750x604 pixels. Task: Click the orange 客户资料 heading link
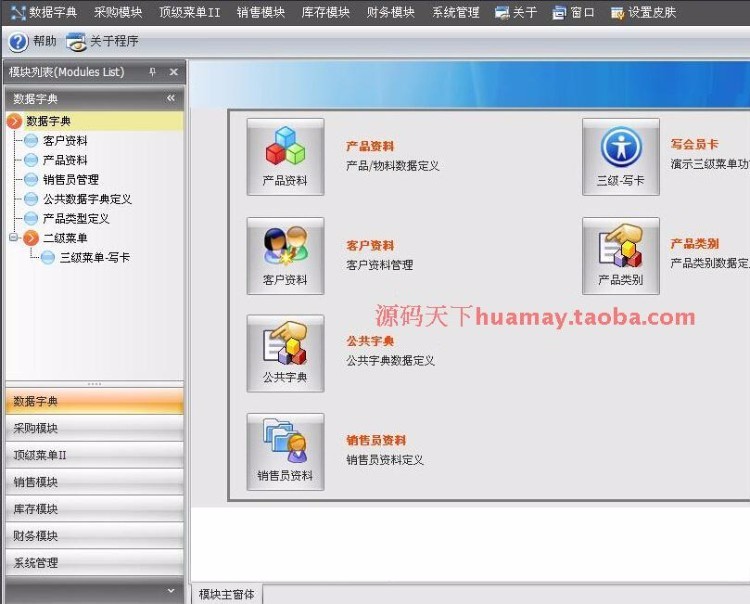click(x=370, y=245)
